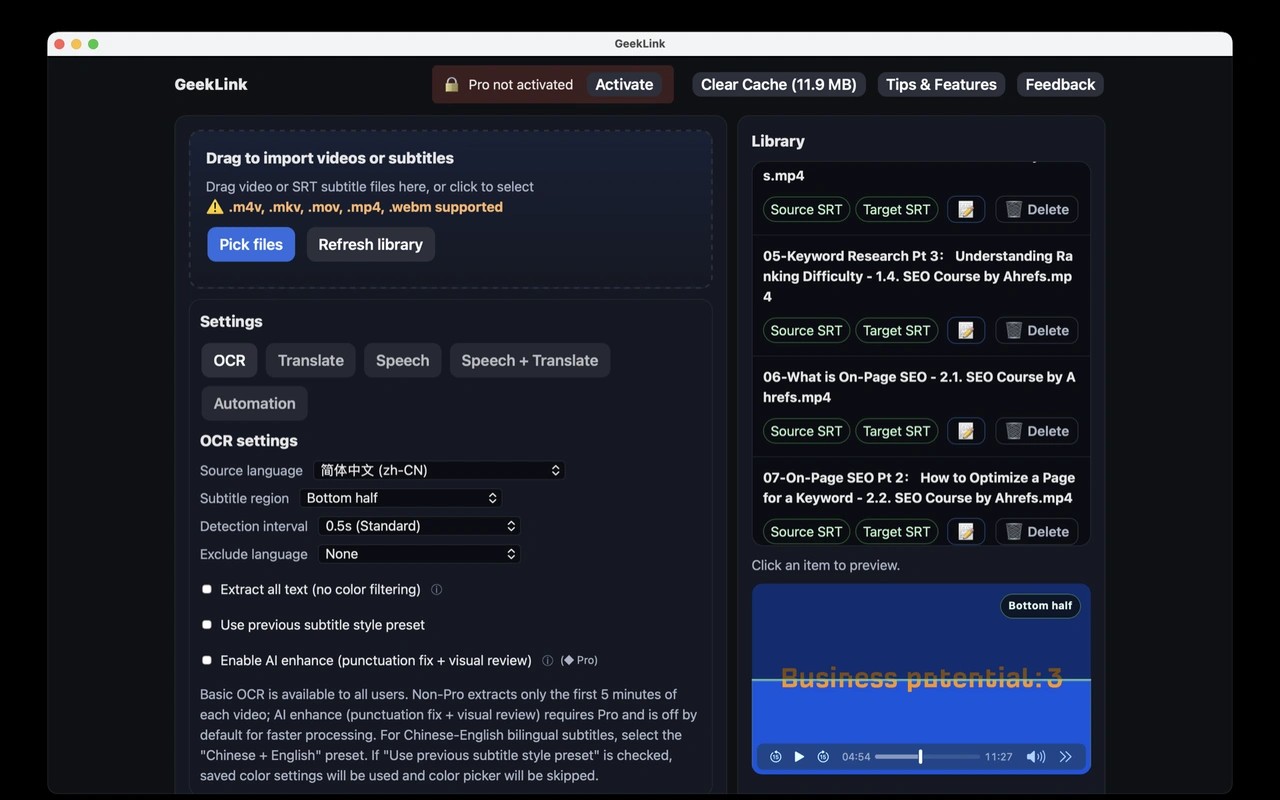The width and height of the screenshot is (1280, 800).
Task: Click edit note icon under s.mp4 entry
Action: coord(966,209)
